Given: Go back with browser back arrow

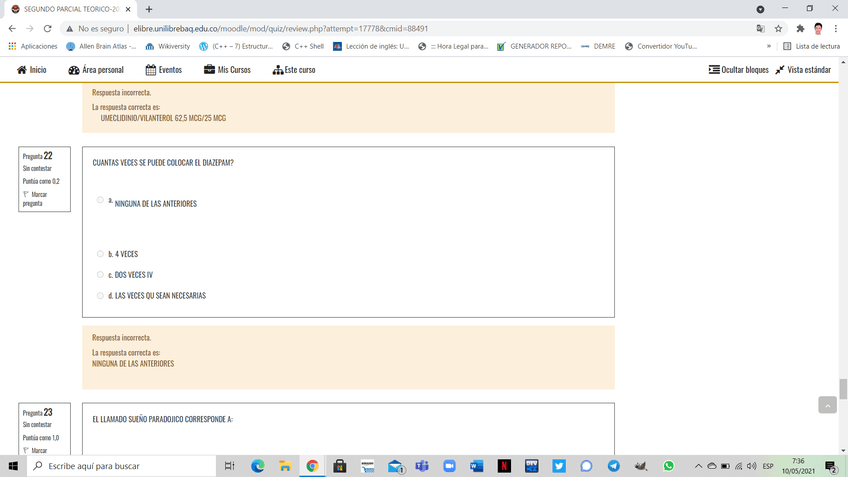Looking at the screenshot, I should (12, 29).
